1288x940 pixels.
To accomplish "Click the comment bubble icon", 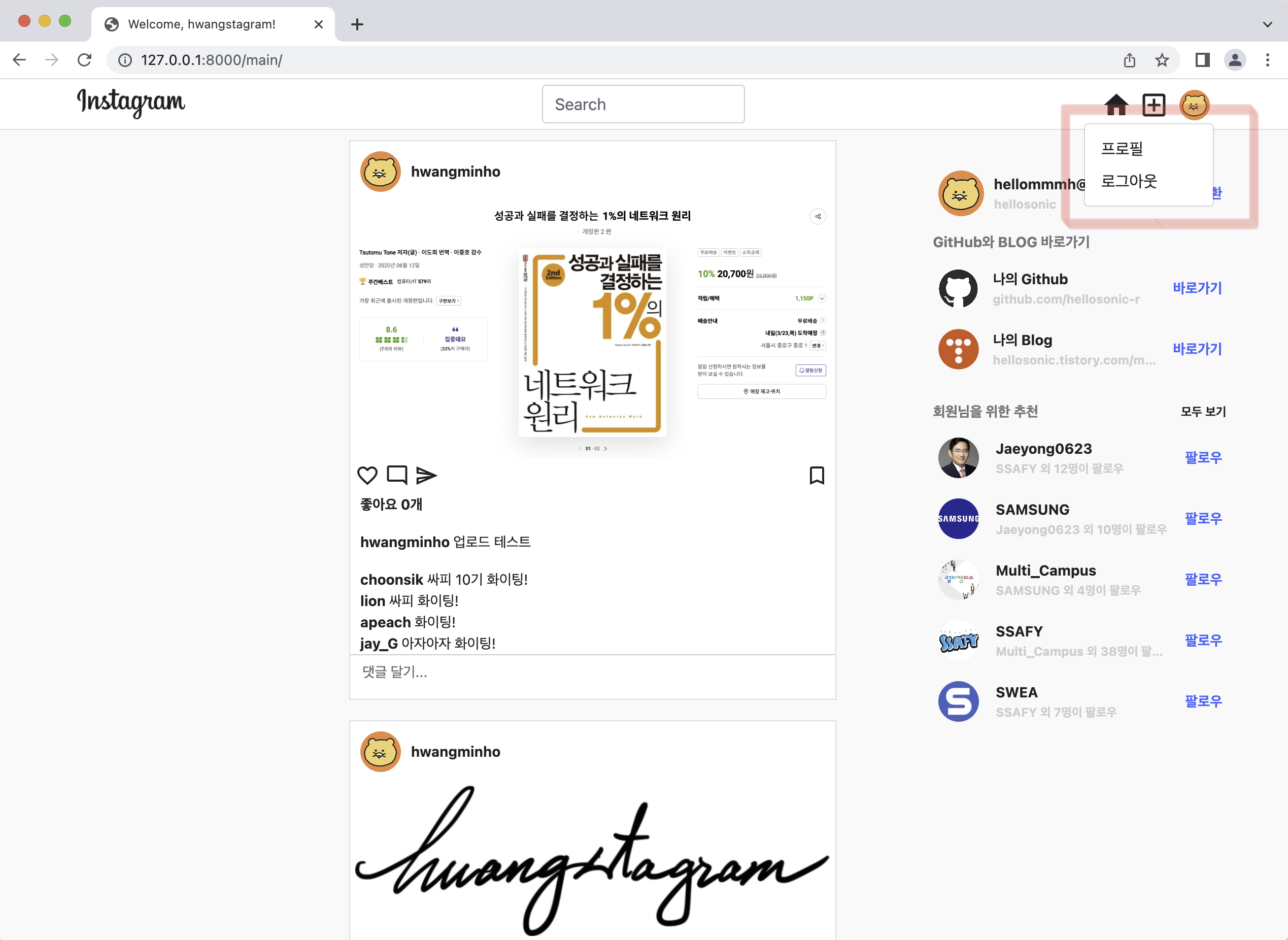I will coord(396,475).
